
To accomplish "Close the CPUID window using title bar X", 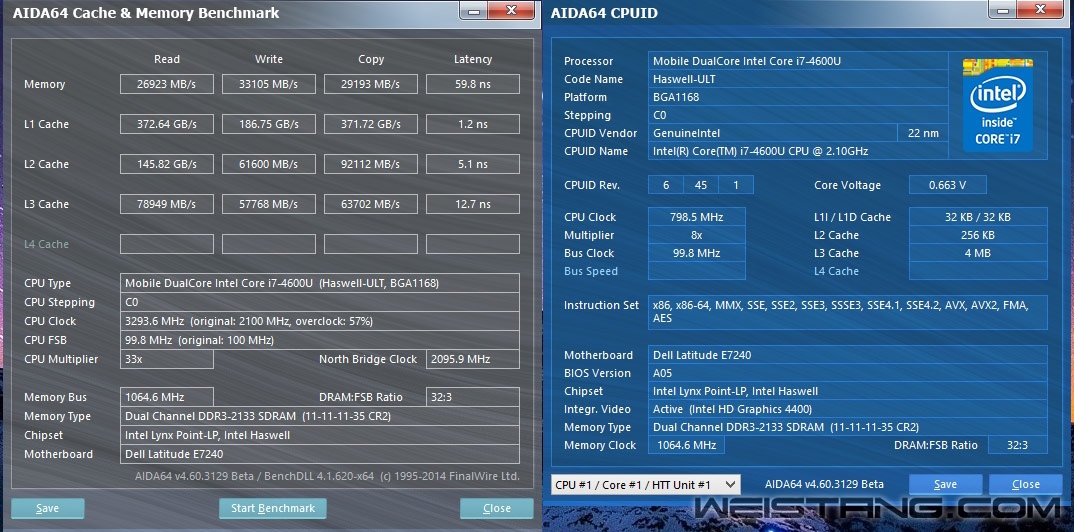I will click(x=1039, y=10).
